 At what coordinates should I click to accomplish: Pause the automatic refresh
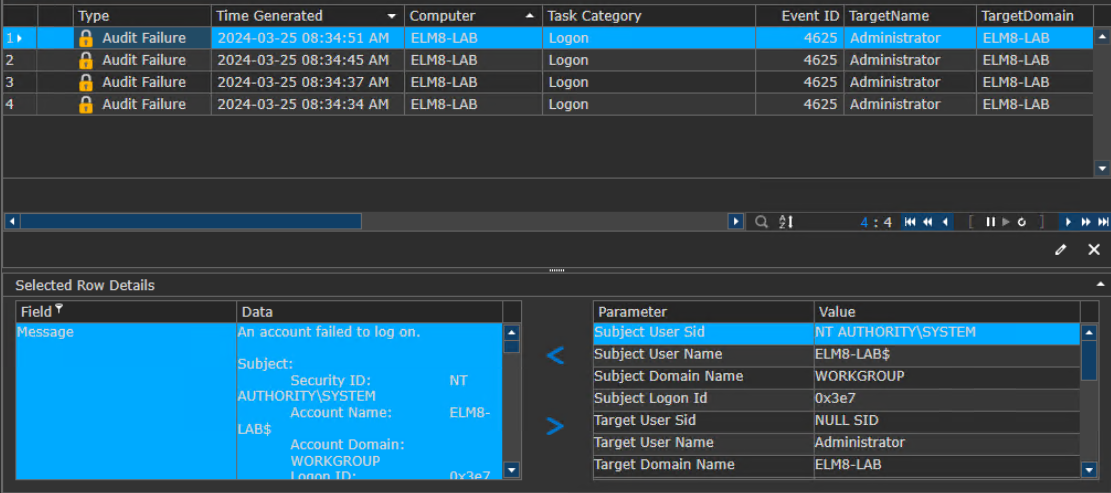click(991, 222)
